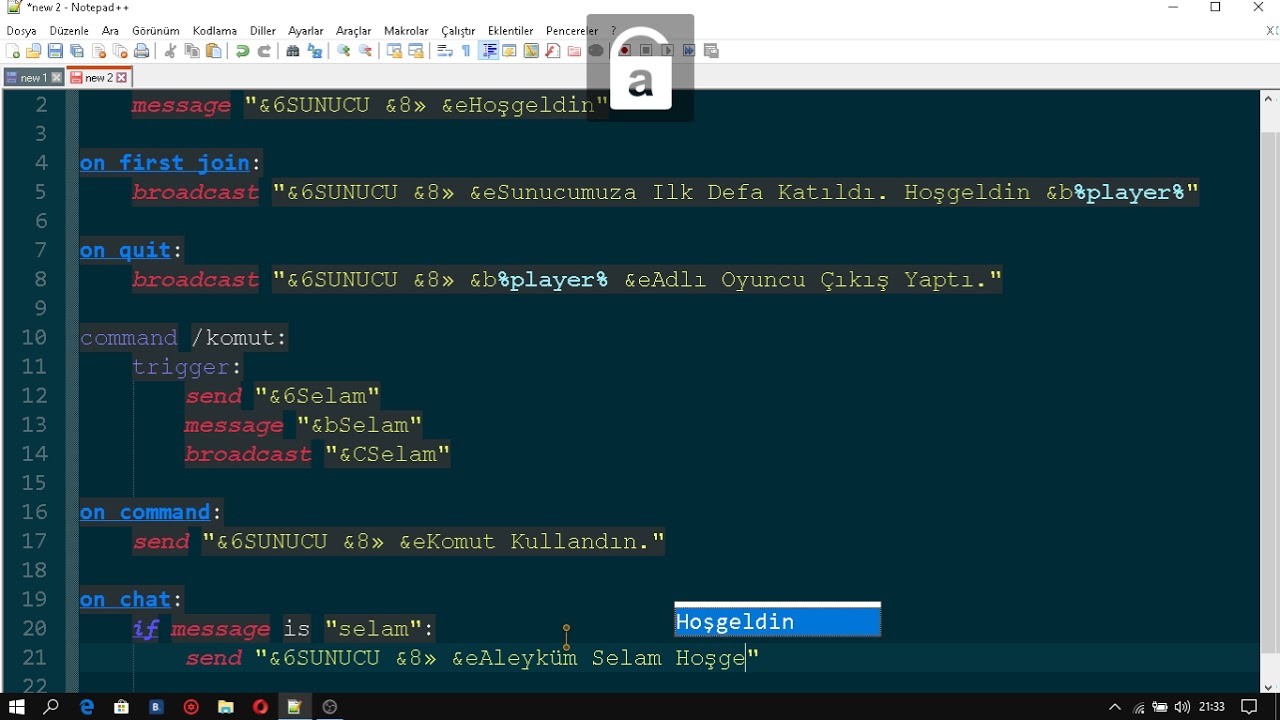This screenshot has width=1280, height=720.
Task: Open the Diller menu
Action: tap(263, 31)
